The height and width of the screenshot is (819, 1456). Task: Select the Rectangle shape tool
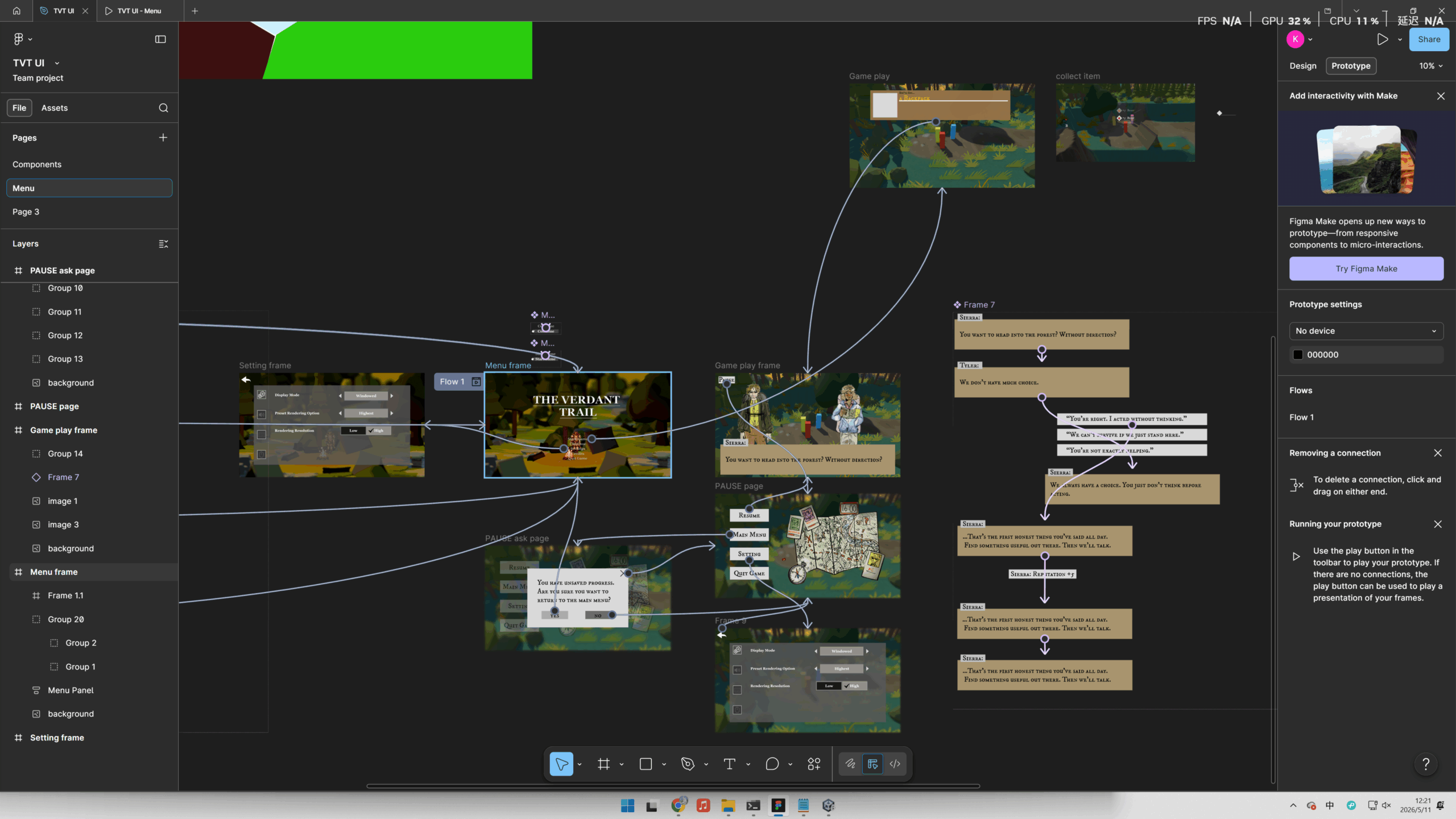coord(646,764)
